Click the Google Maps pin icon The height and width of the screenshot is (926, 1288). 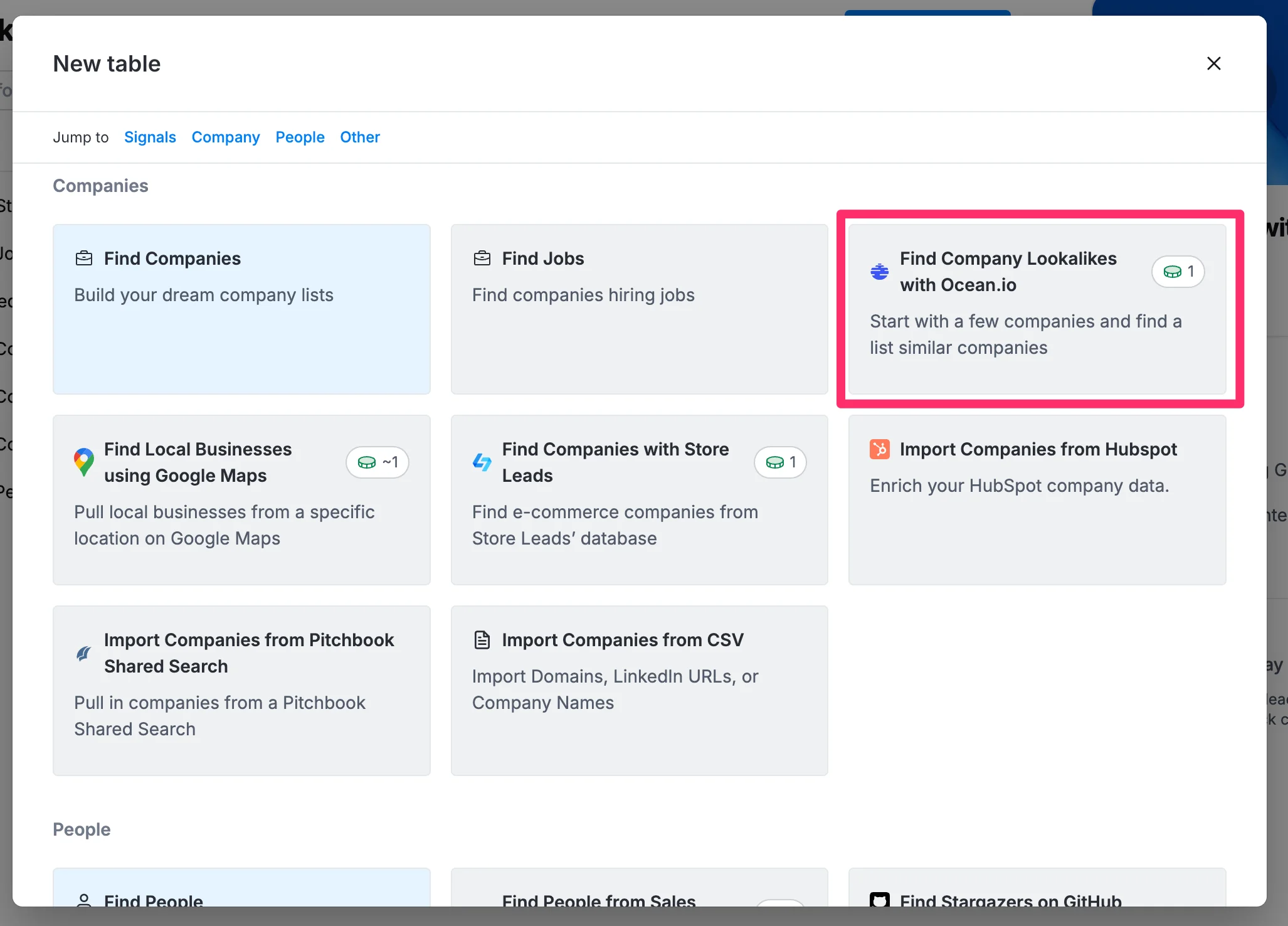[84, 462]
